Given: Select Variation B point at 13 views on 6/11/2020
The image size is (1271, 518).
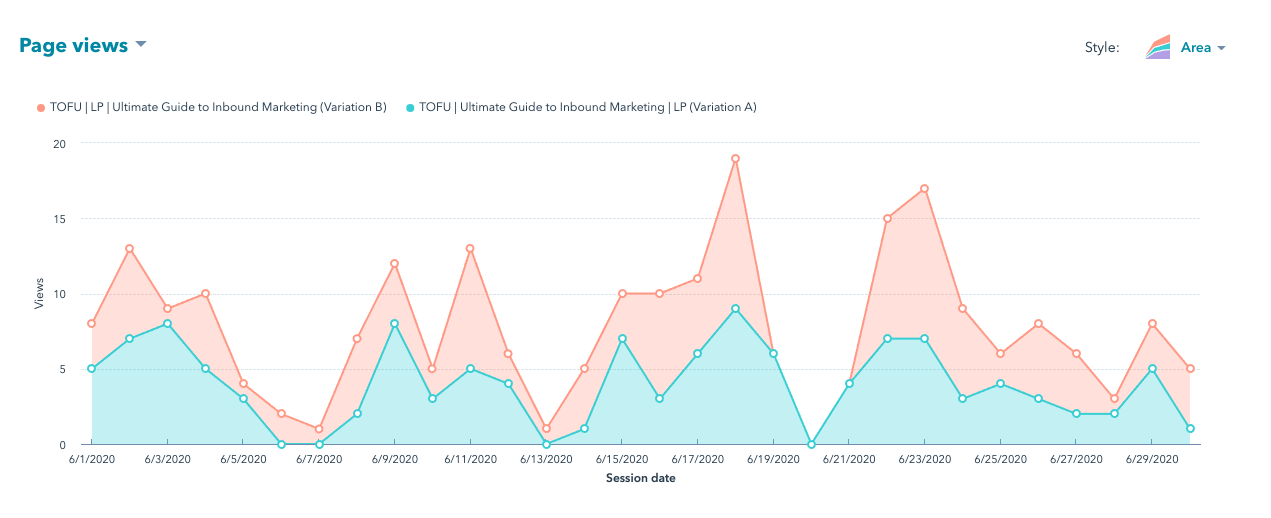Looking at the screenshot, I should coord(470,248).
